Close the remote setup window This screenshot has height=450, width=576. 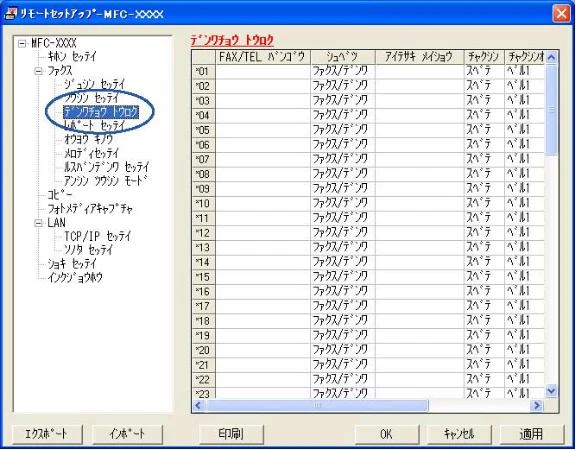tap(561, 14)
